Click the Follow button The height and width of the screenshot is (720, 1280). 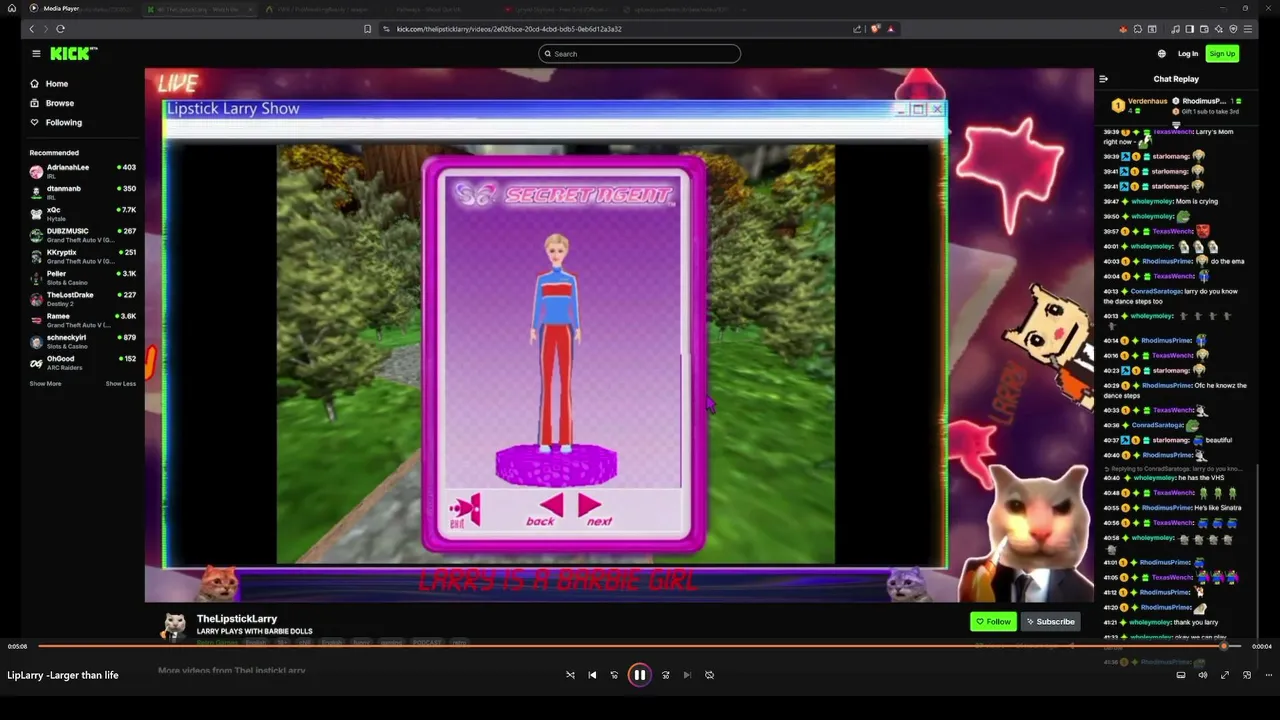(x=993, y=622)
